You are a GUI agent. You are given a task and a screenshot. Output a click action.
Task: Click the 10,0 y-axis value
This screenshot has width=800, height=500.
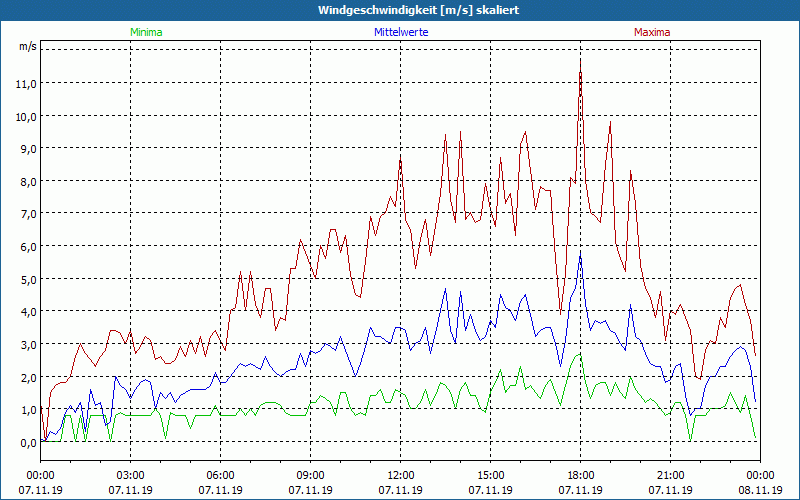27,116
